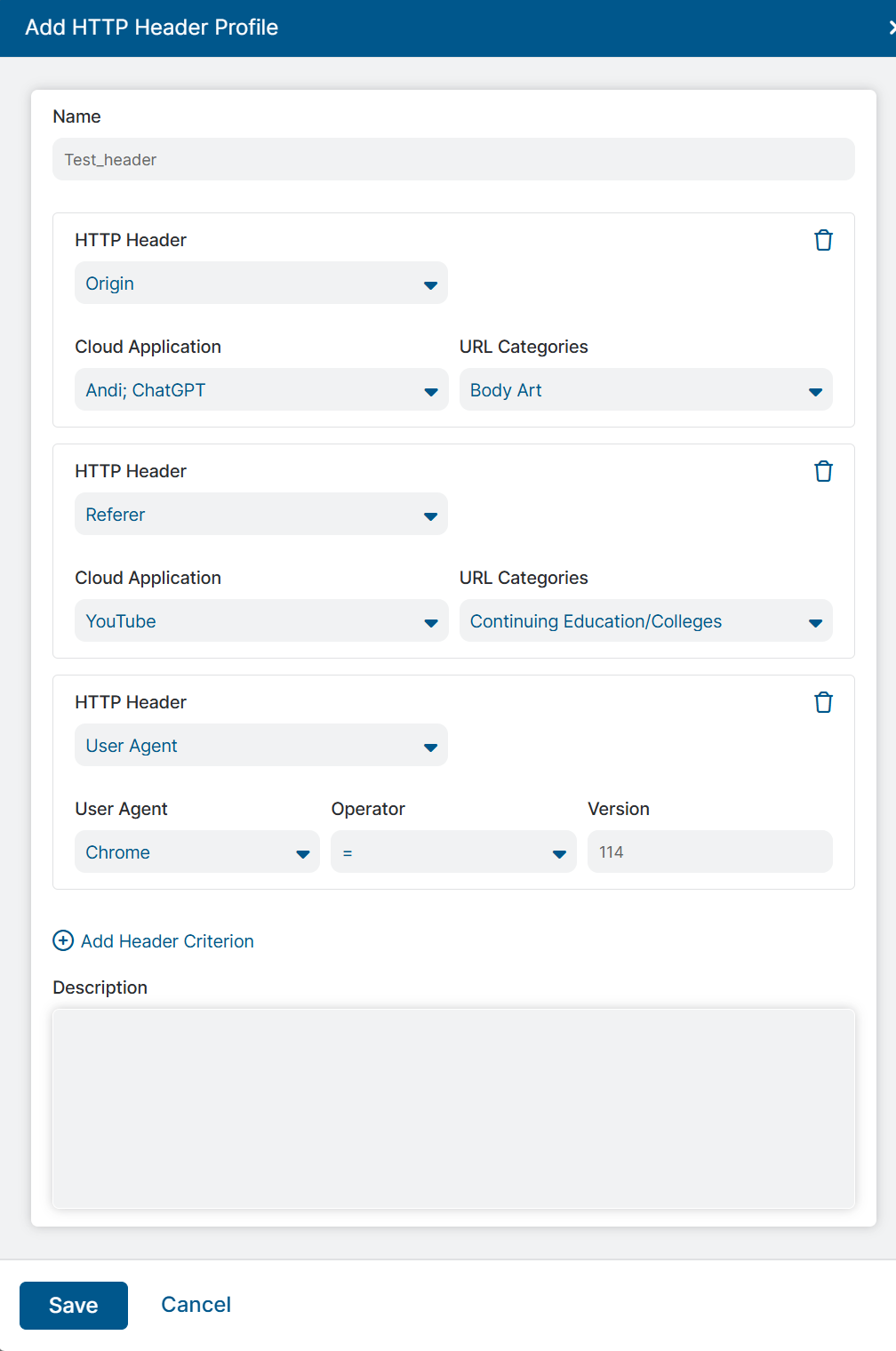Expand the YouTube cloud application dropdown
Image resolution: width=896 pixels, height=1351 pixels.
[x=260, y=621]
